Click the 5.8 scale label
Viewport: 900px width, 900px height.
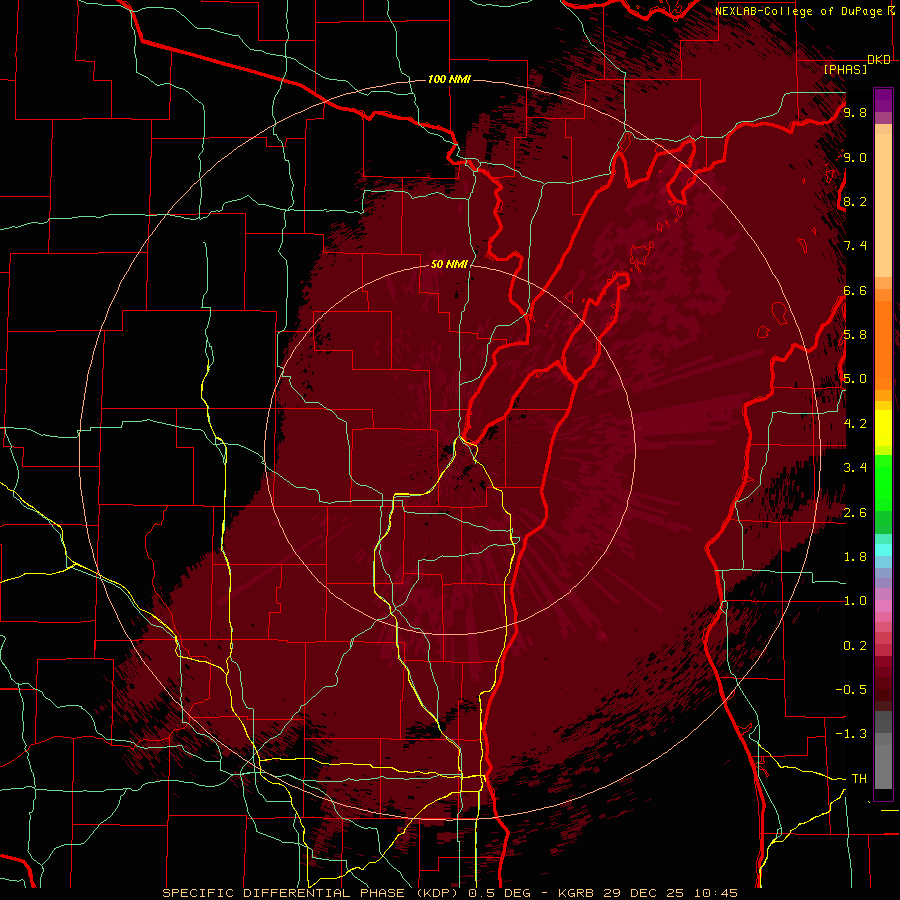(855, 335)
